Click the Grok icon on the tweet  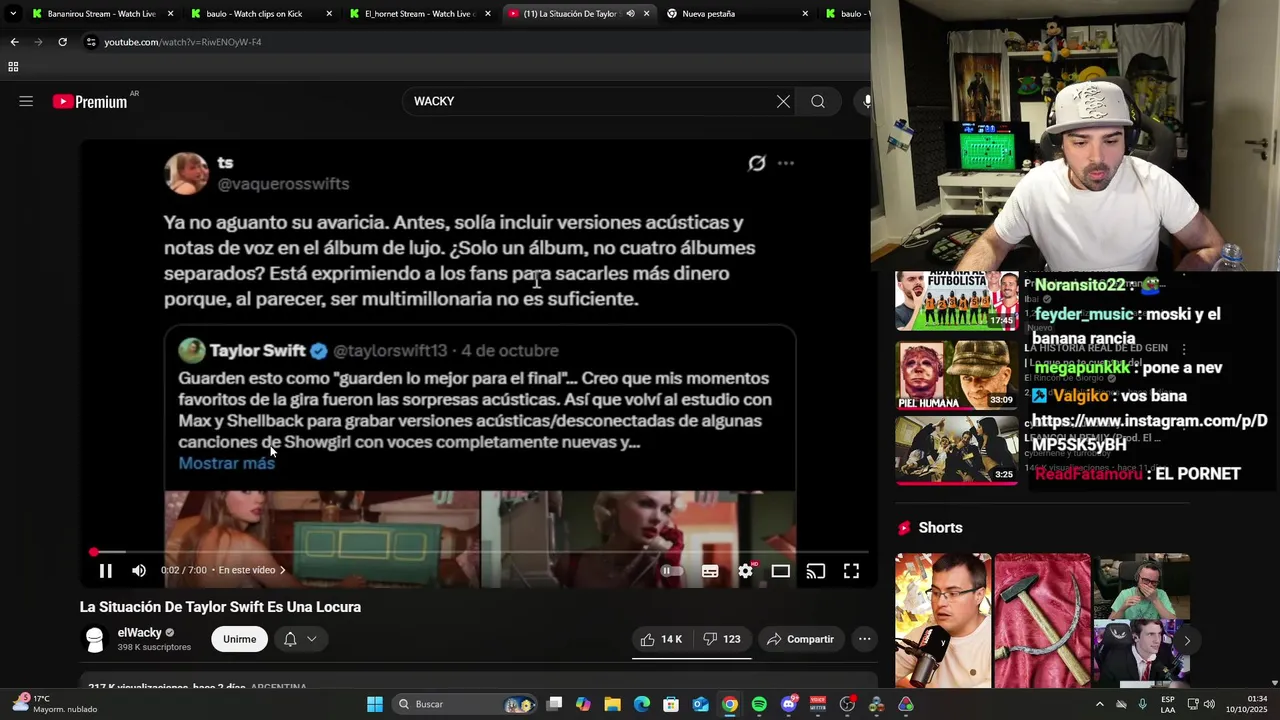point(757,163)
